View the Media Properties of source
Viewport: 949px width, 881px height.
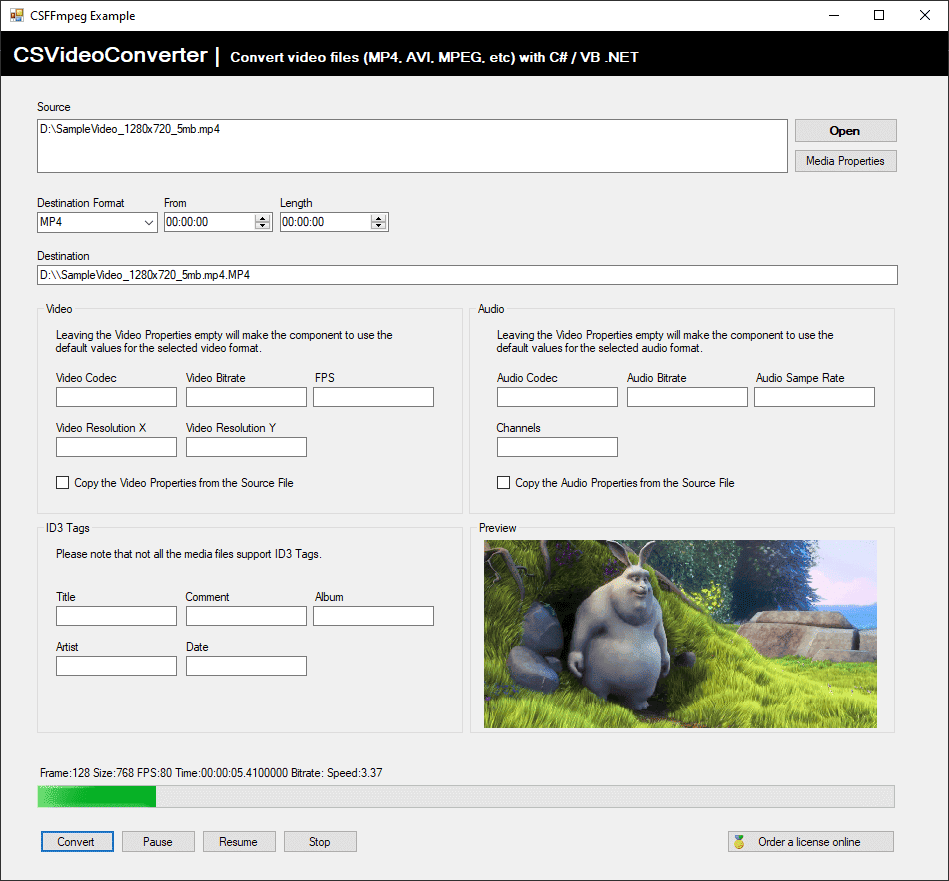(x=845, y=160)
